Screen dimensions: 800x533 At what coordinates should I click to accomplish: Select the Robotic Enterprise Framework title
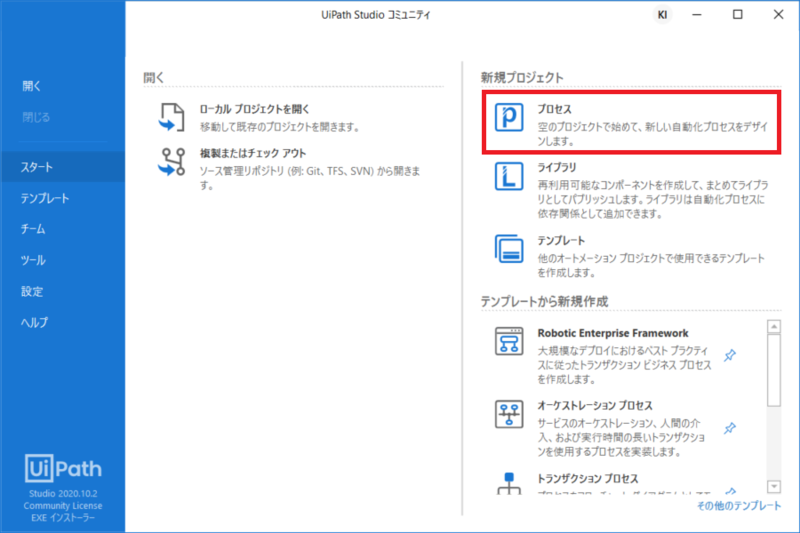click(x=613, y=333)
